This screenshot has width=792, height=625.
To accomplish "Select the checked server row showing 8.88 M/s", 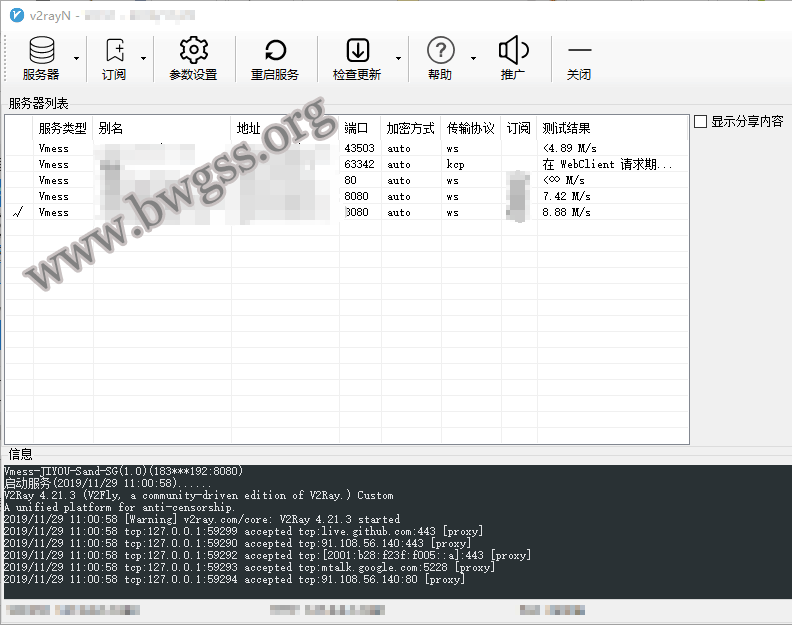I will 346,212.
